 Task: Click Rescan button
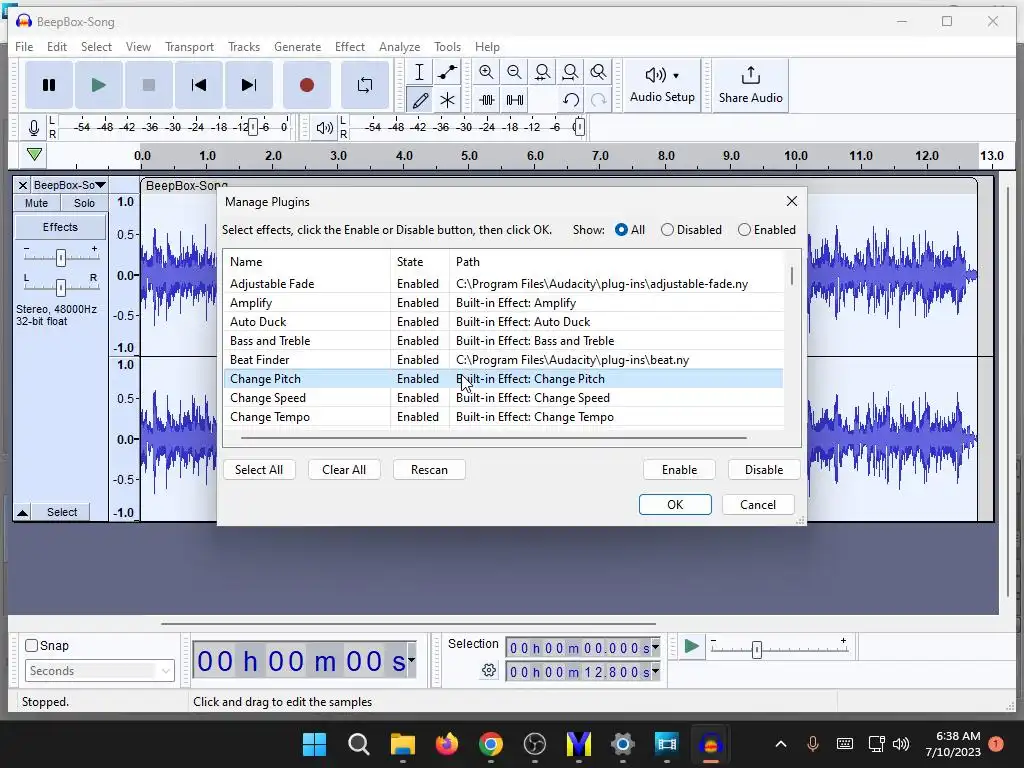coord(429,470)
